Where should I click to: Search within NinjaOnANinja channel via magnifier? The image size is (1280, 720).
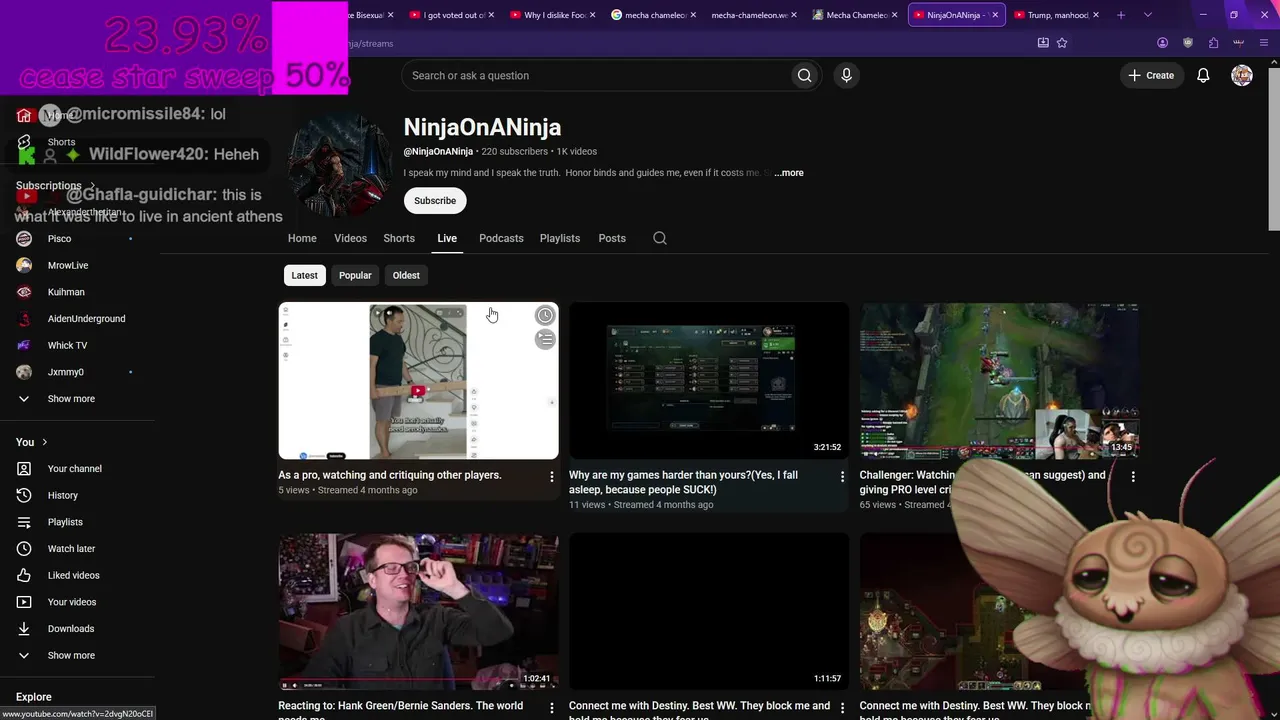click(x=660, y=238)
